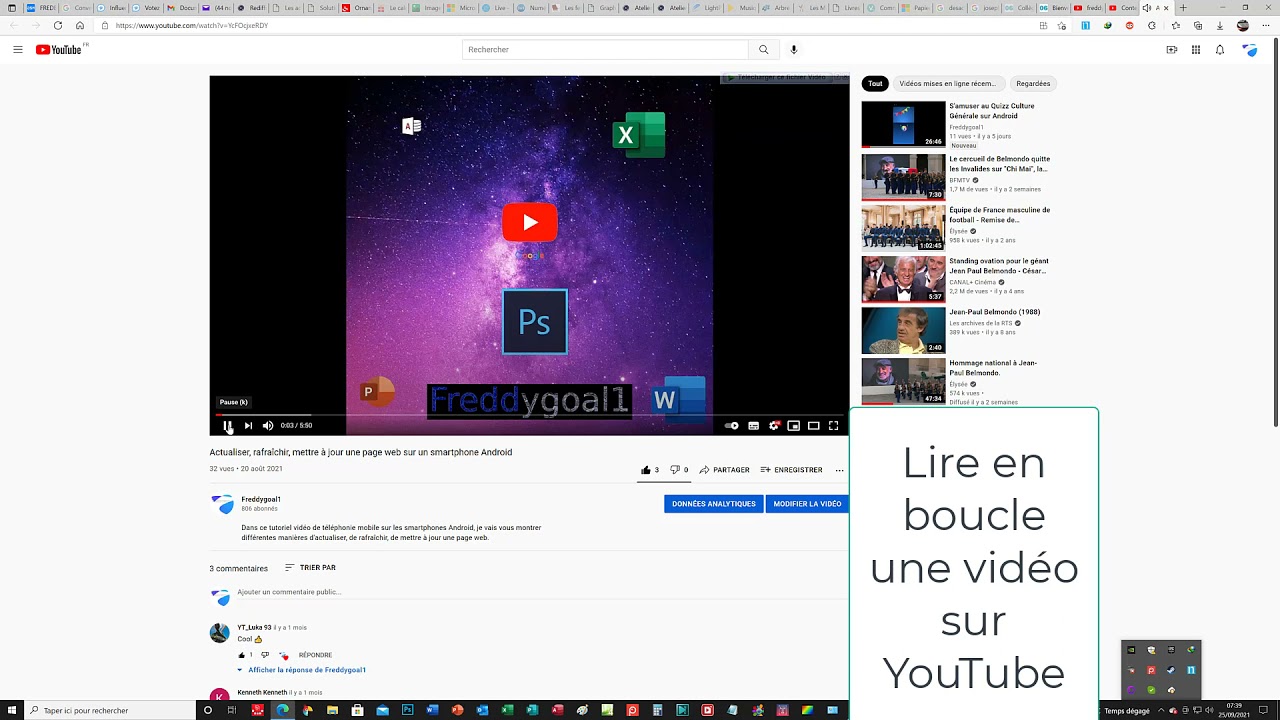
Task: Click Windows taskbar search box
Action: pos(108,710)
